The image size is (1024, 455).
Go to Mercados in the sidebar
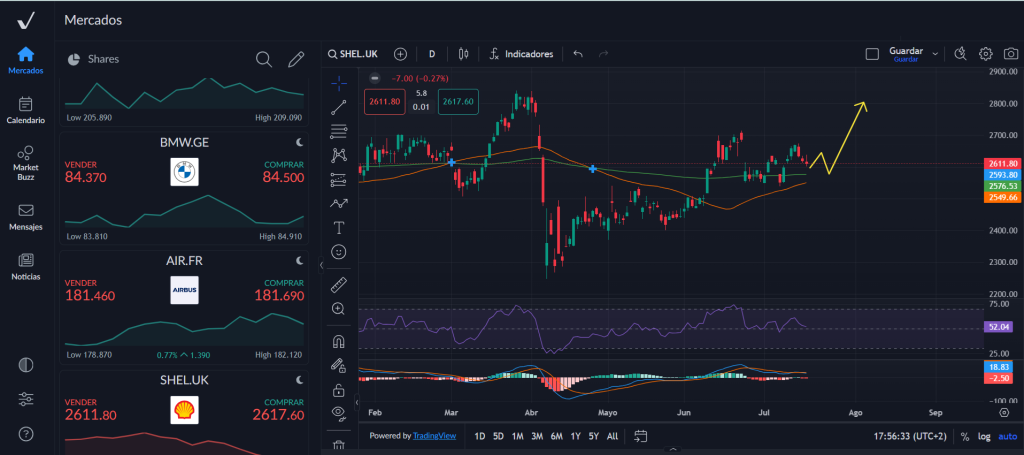pos(25,61)
